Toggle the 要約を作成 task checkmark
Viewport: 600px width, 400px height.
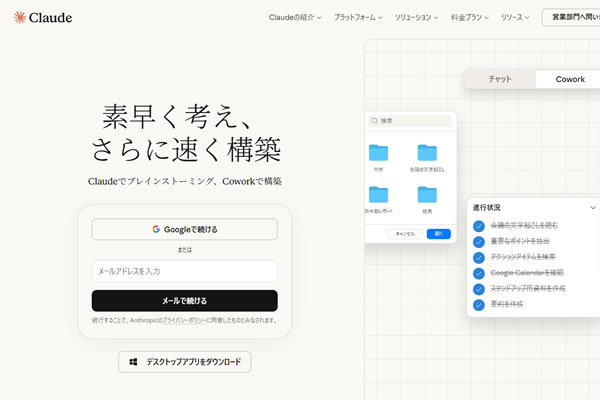click(479, 304)
